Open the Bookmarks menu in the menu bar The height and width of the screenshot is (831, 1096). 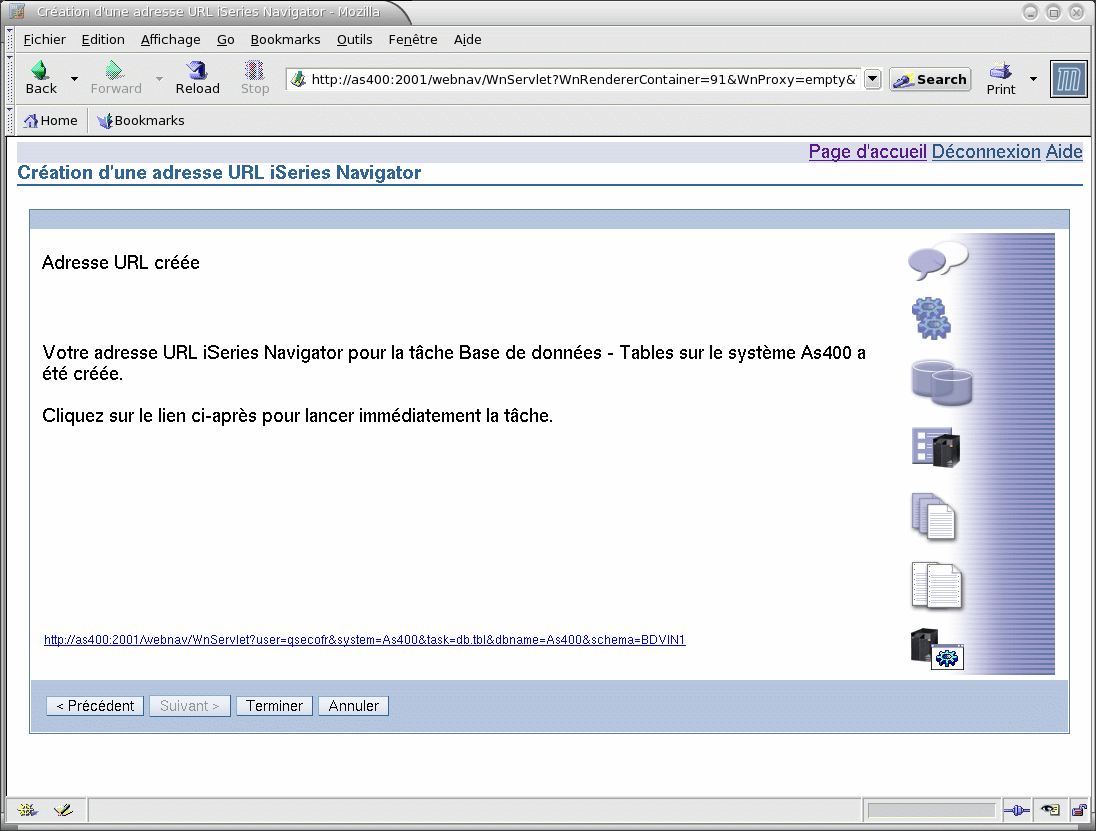[x=285, y=40]
